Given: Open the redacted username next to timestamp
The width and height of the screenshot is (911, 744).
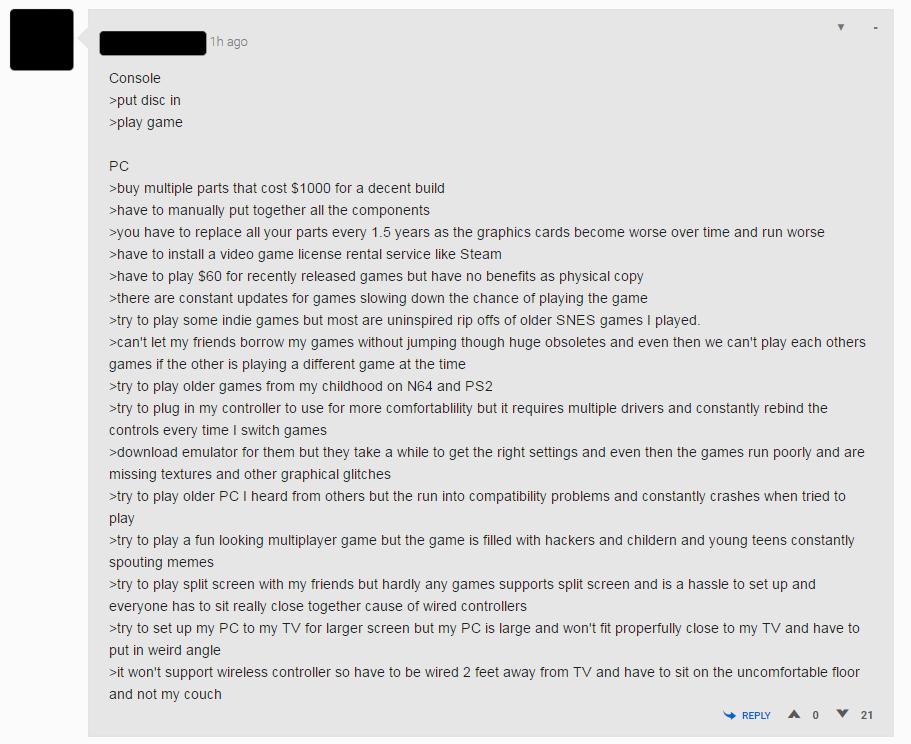Looking at the screenshot, I should click(153, 43).
